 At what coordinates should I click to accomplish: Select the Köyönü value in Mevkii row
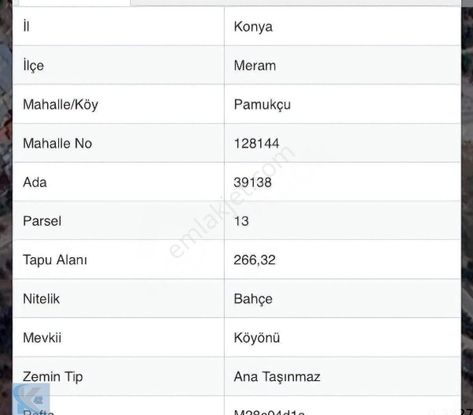[257, 338]
